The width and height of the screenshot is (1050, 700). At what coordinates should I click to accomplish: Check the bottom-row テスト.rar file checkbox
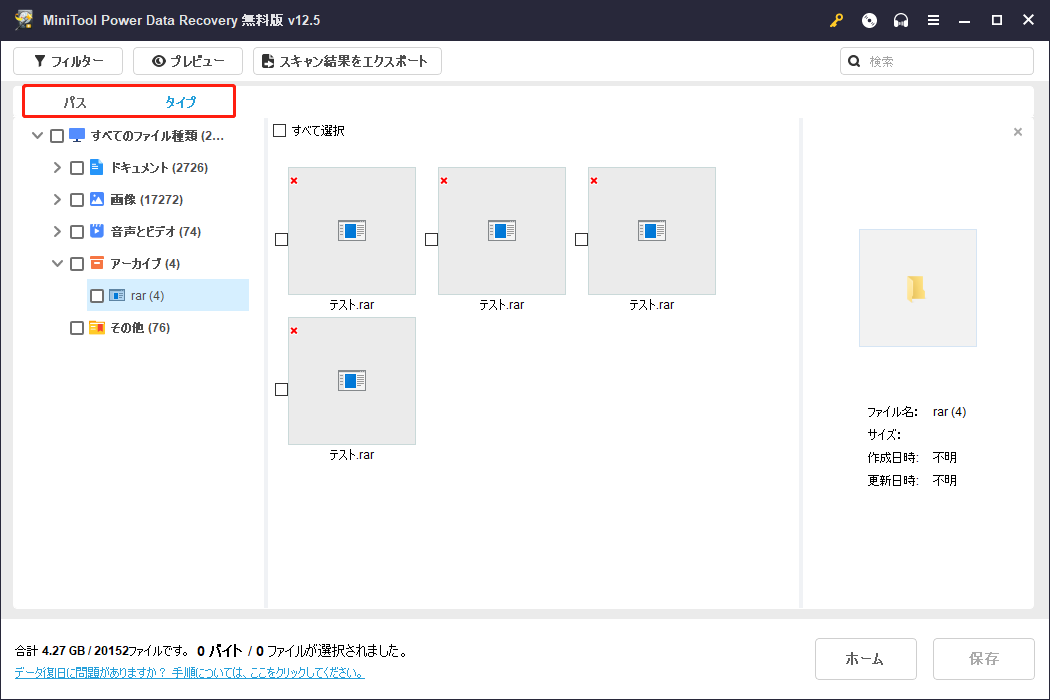(281, 389)
